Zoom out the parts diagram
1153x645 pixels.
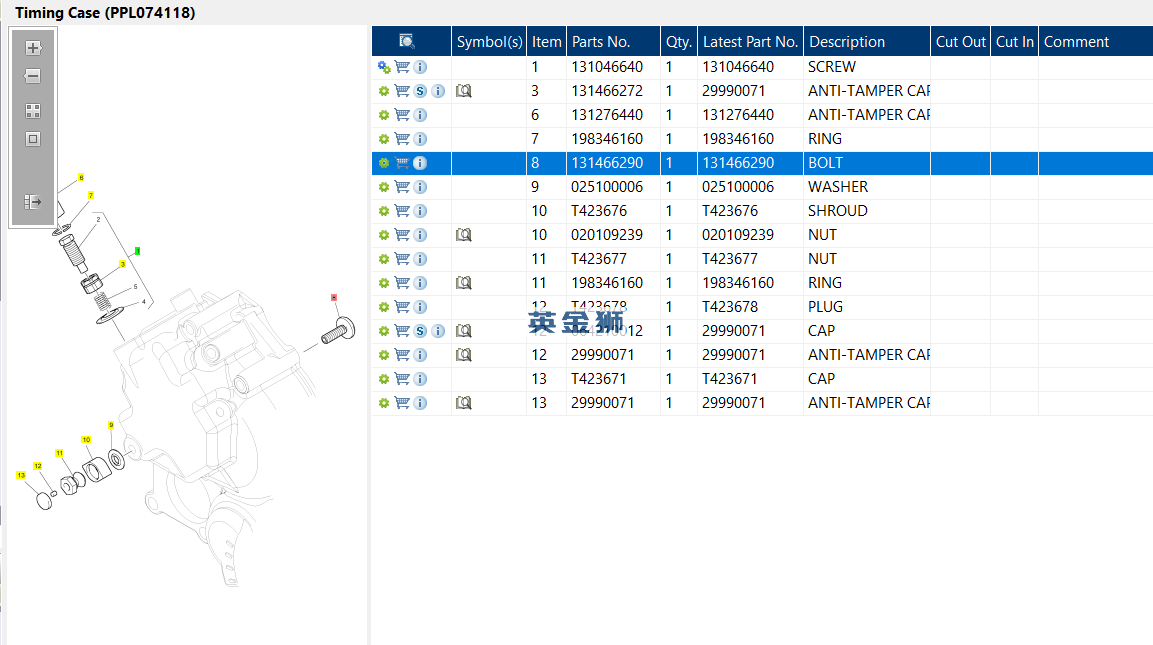pyautogui.click(x=32, y=76)
